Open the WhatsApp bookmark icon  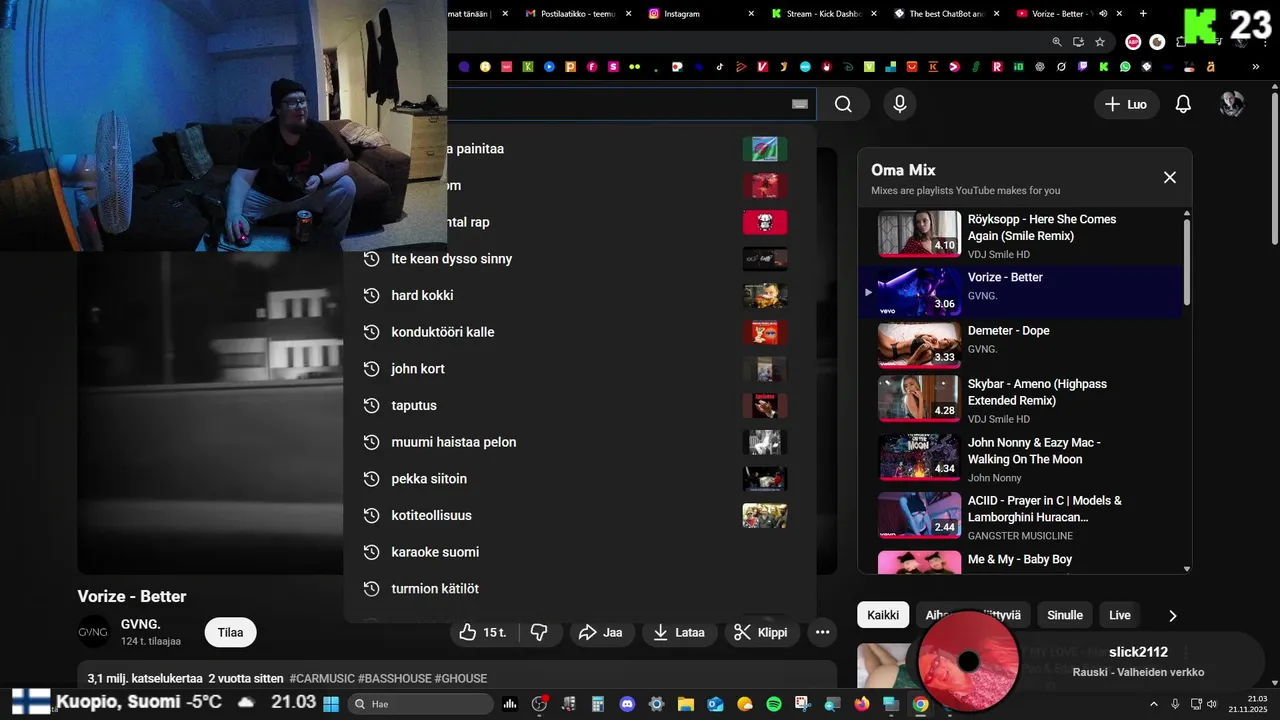click(1125, 67)
